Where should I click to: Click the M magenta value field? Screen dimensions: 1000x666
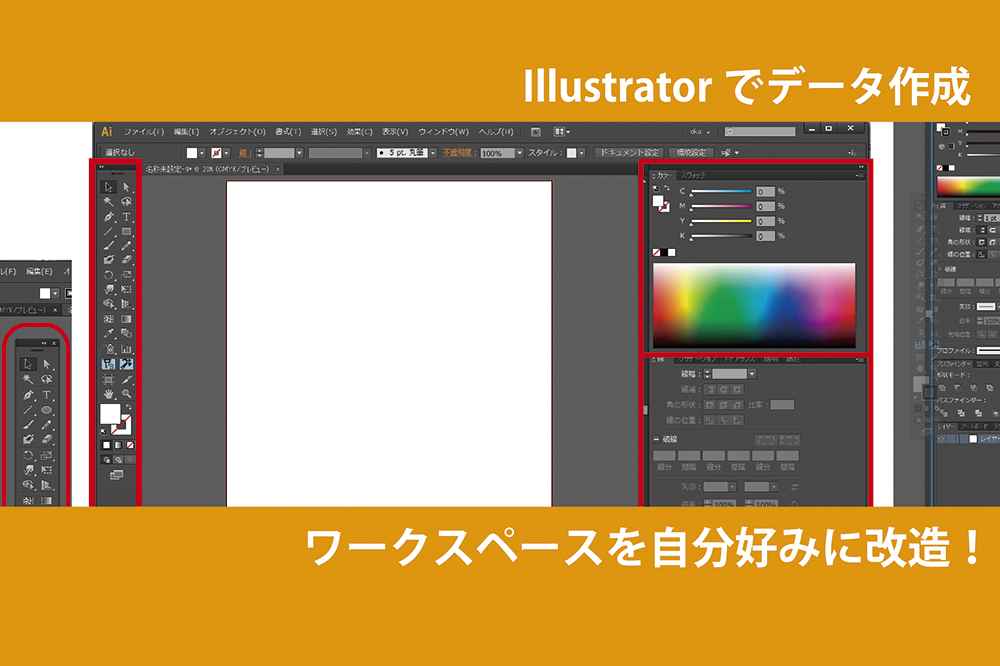point(765,206)
